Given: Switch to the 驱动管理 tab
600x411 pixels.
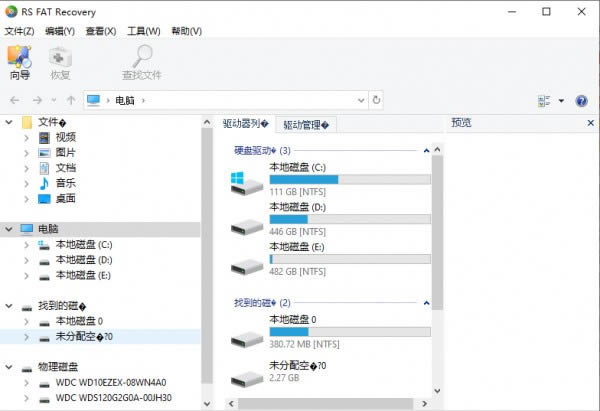Looking at the screenshot, I should (x=306, y=125).
